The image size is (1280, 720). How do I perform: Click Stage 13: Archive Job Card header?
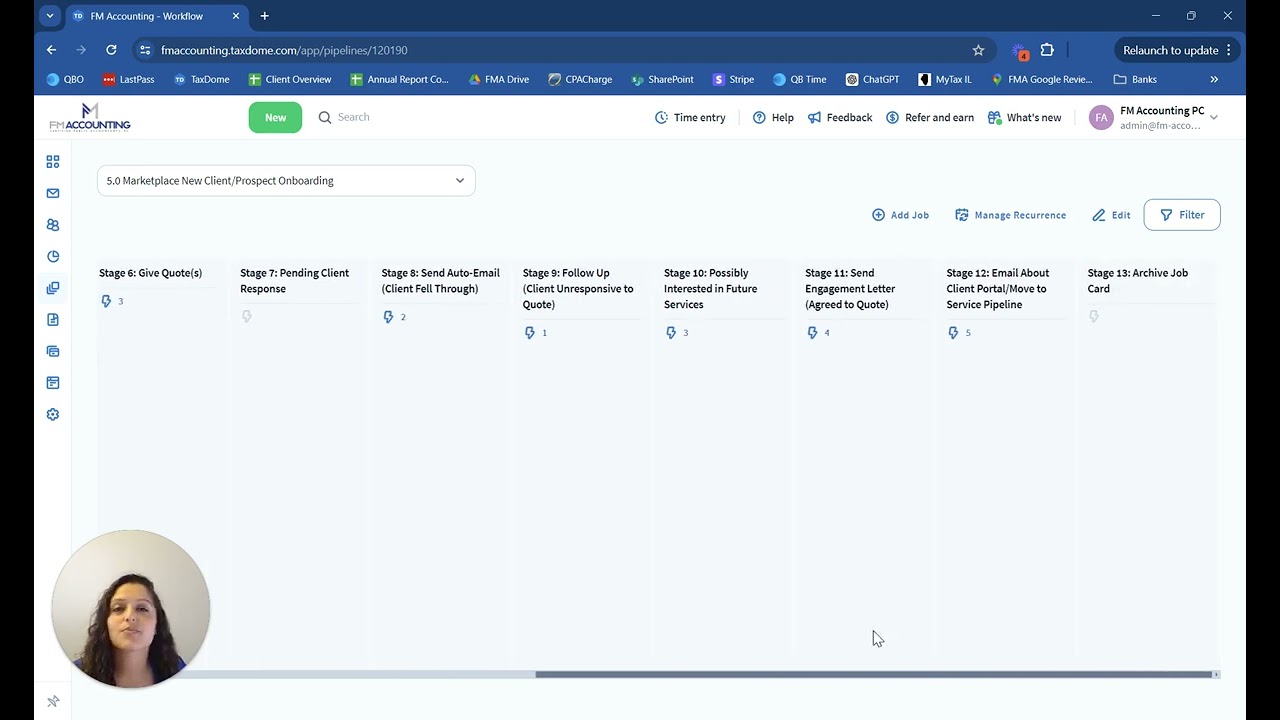coord(1138,281)
